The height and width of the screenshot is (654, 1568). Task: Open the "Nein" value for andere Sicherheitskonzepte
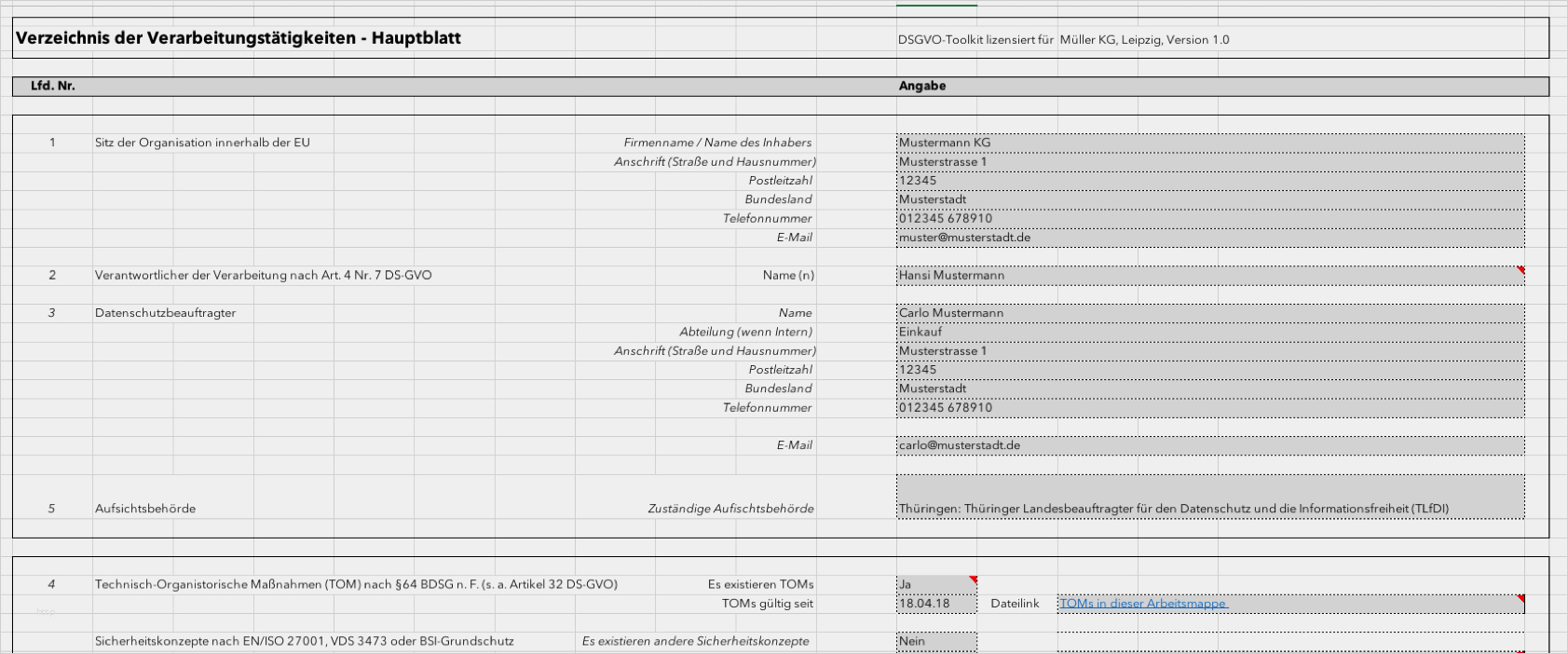[936, 641]
